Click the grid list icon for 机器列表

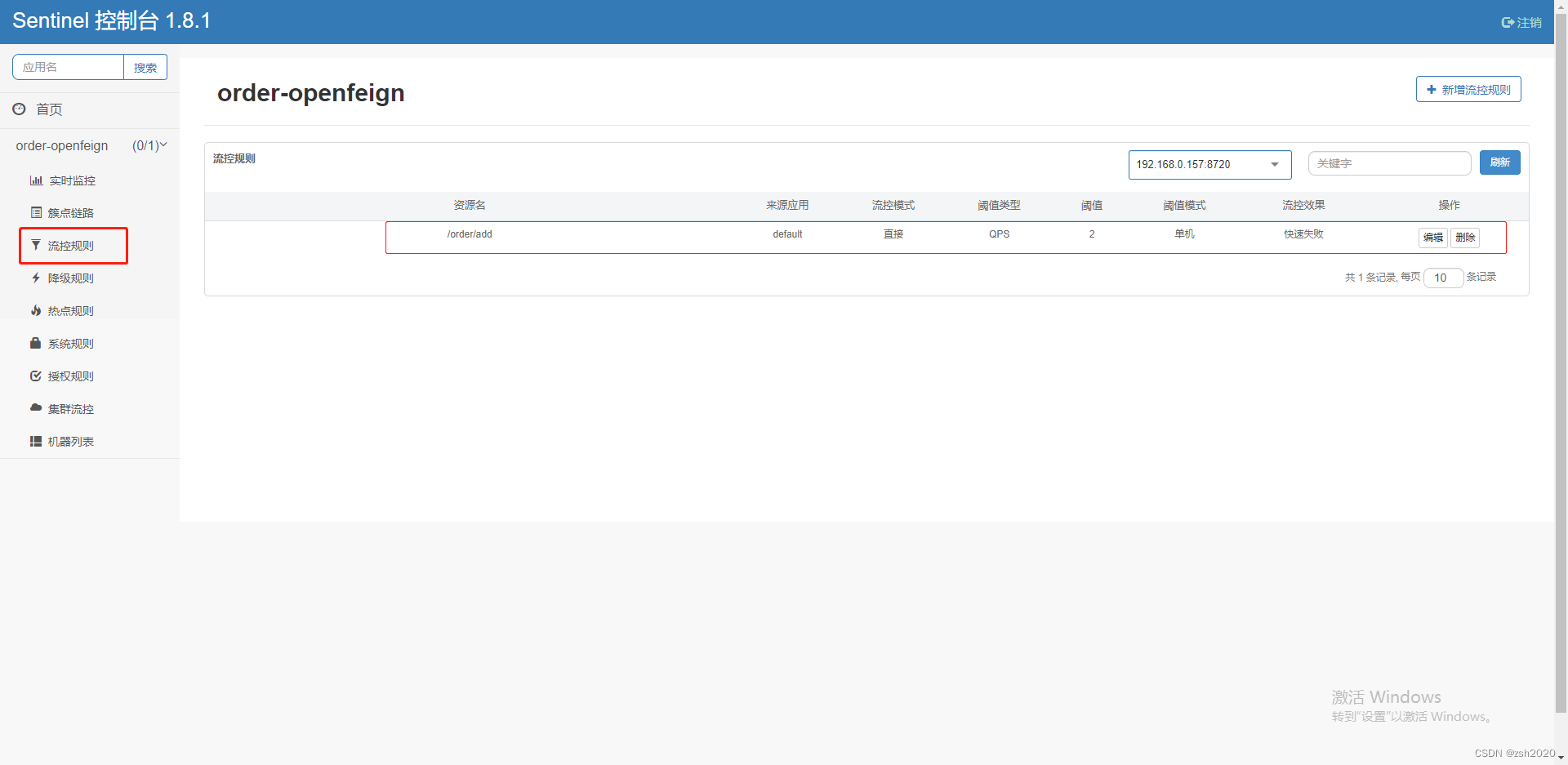tap(36, 441)
